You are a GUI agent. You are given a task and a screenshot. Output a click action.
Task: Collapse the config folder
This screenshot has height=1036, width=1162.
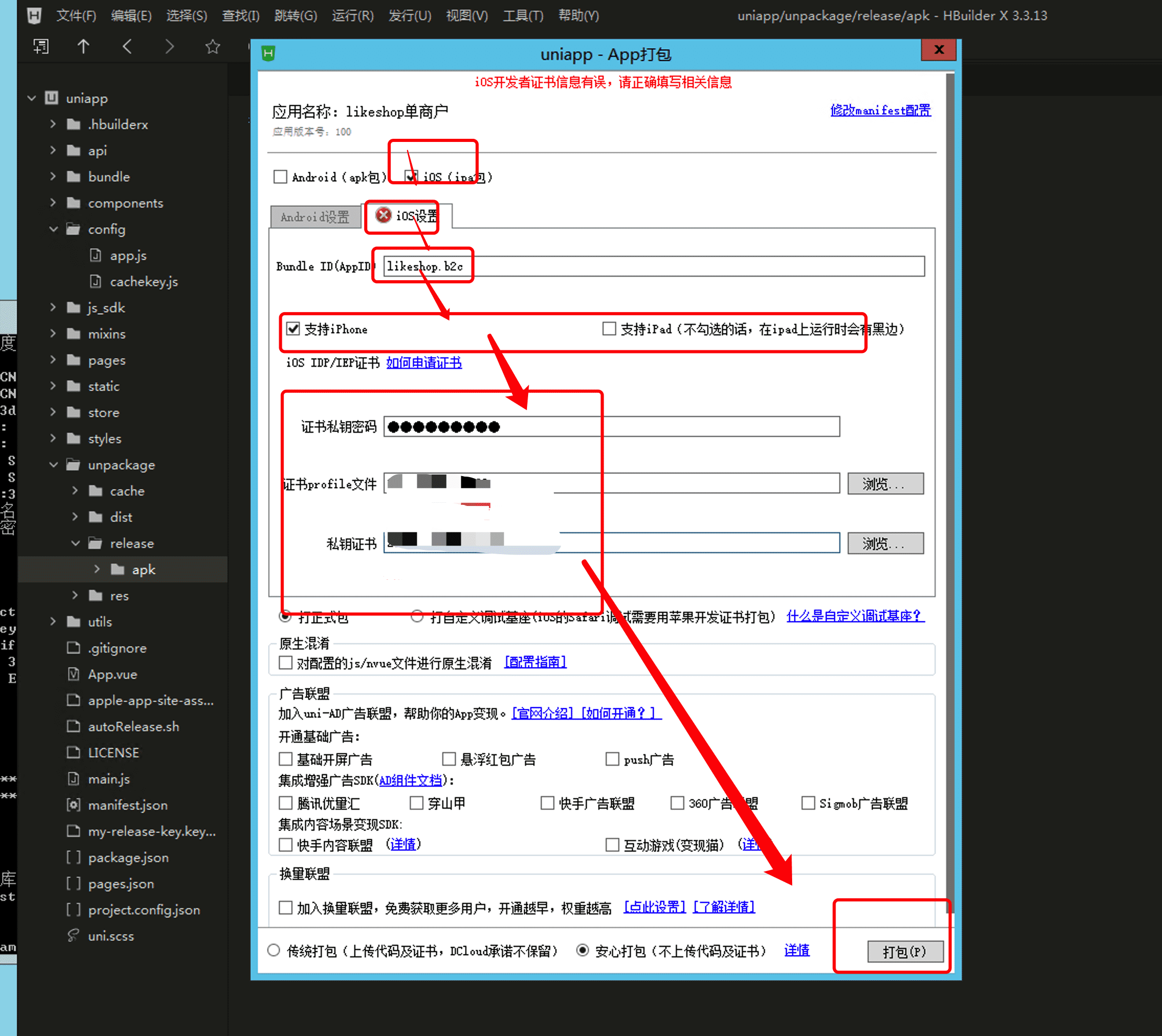[x=53, y=229]
